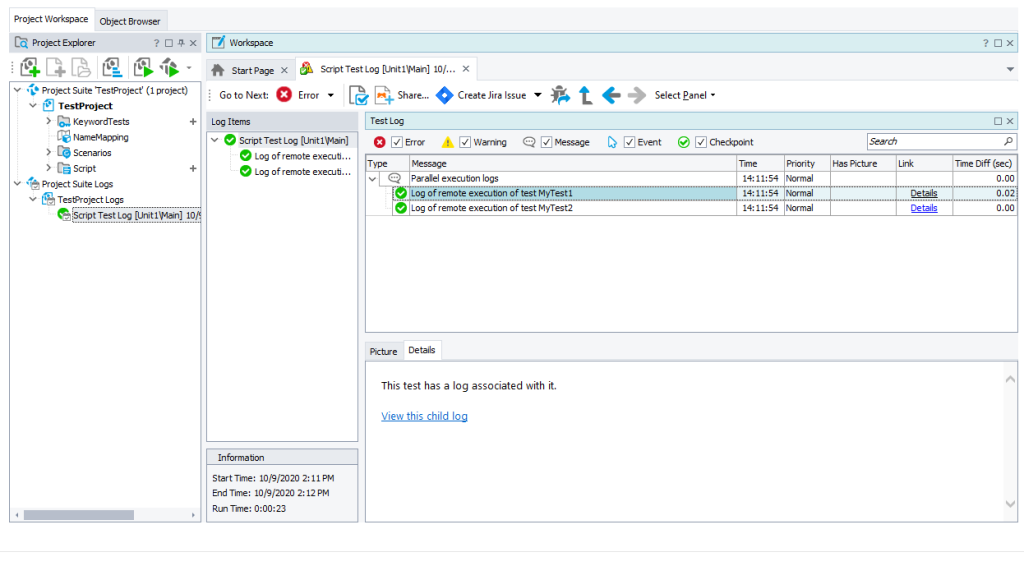Open the Run Project Suite dropdown arrow
This screenshot has height=566, width=1024.
tap(189, 67)
